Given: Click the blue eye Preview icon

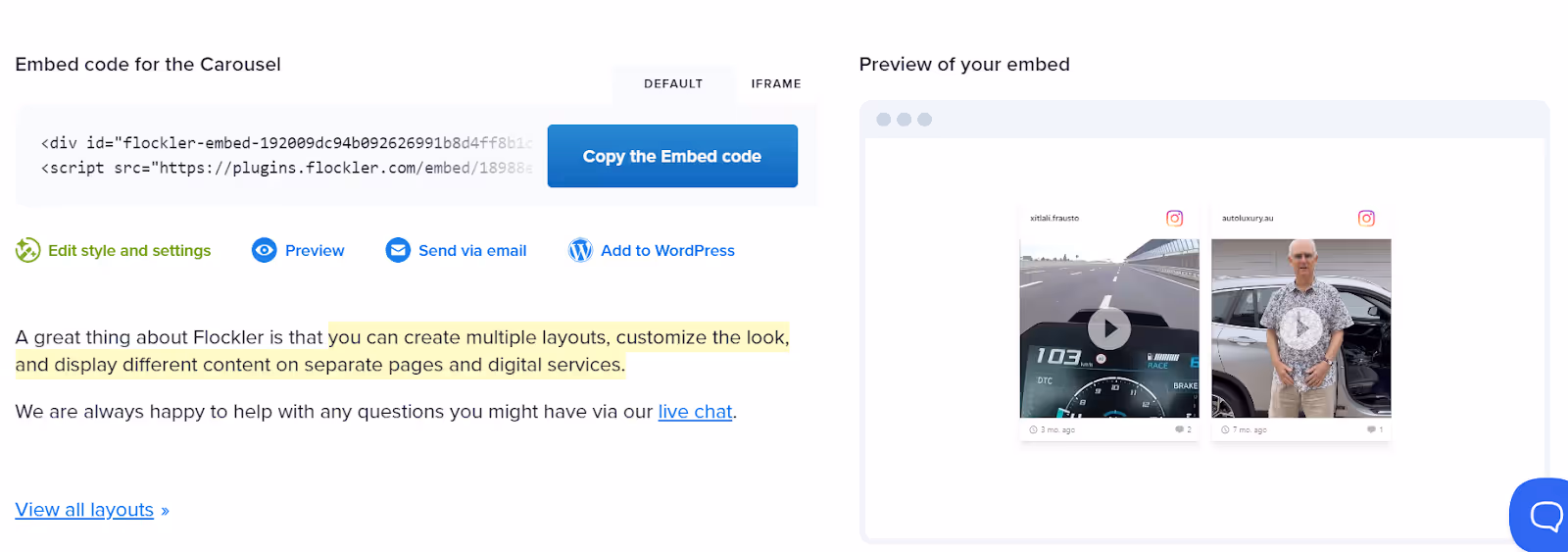Looking at the screenshot, I should (265, 250).
